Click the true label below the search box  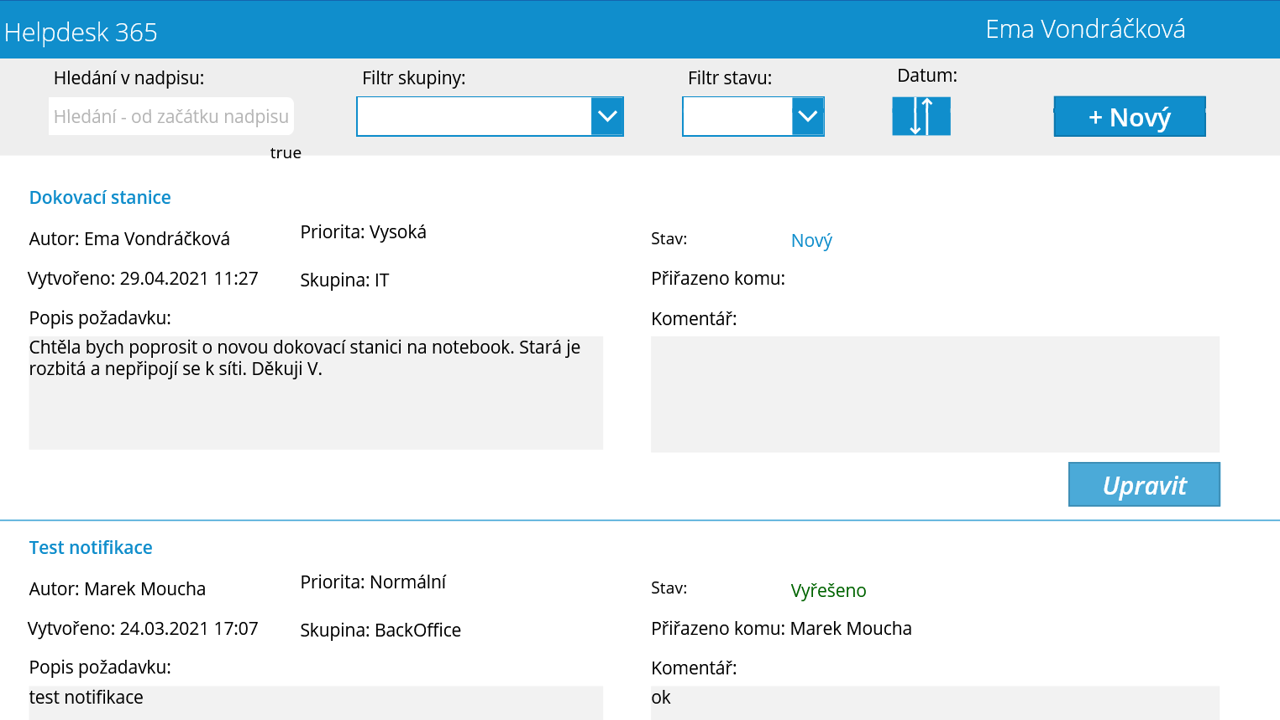coord(285,152)
